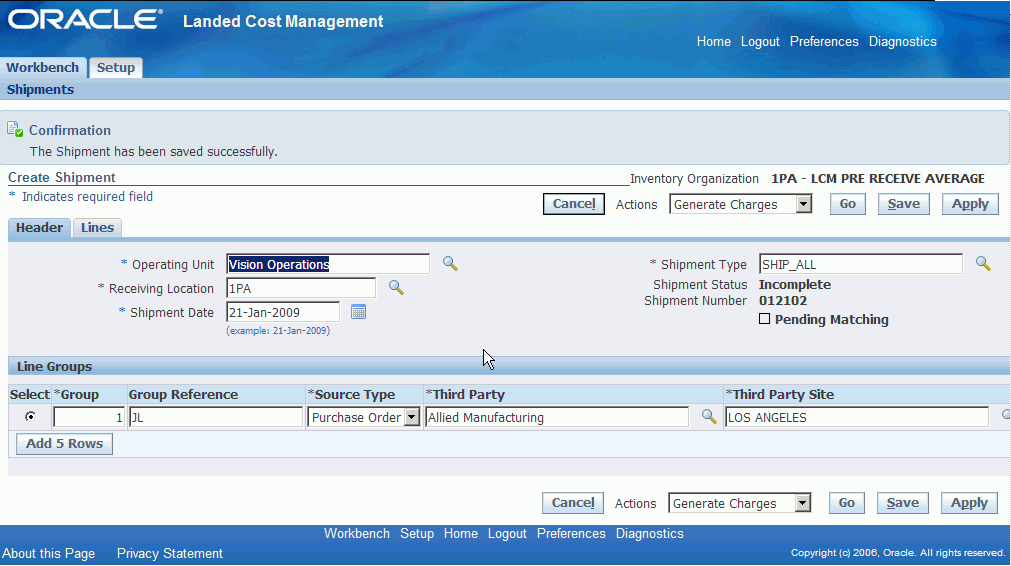Click the bottom Go button

[847, 503]
